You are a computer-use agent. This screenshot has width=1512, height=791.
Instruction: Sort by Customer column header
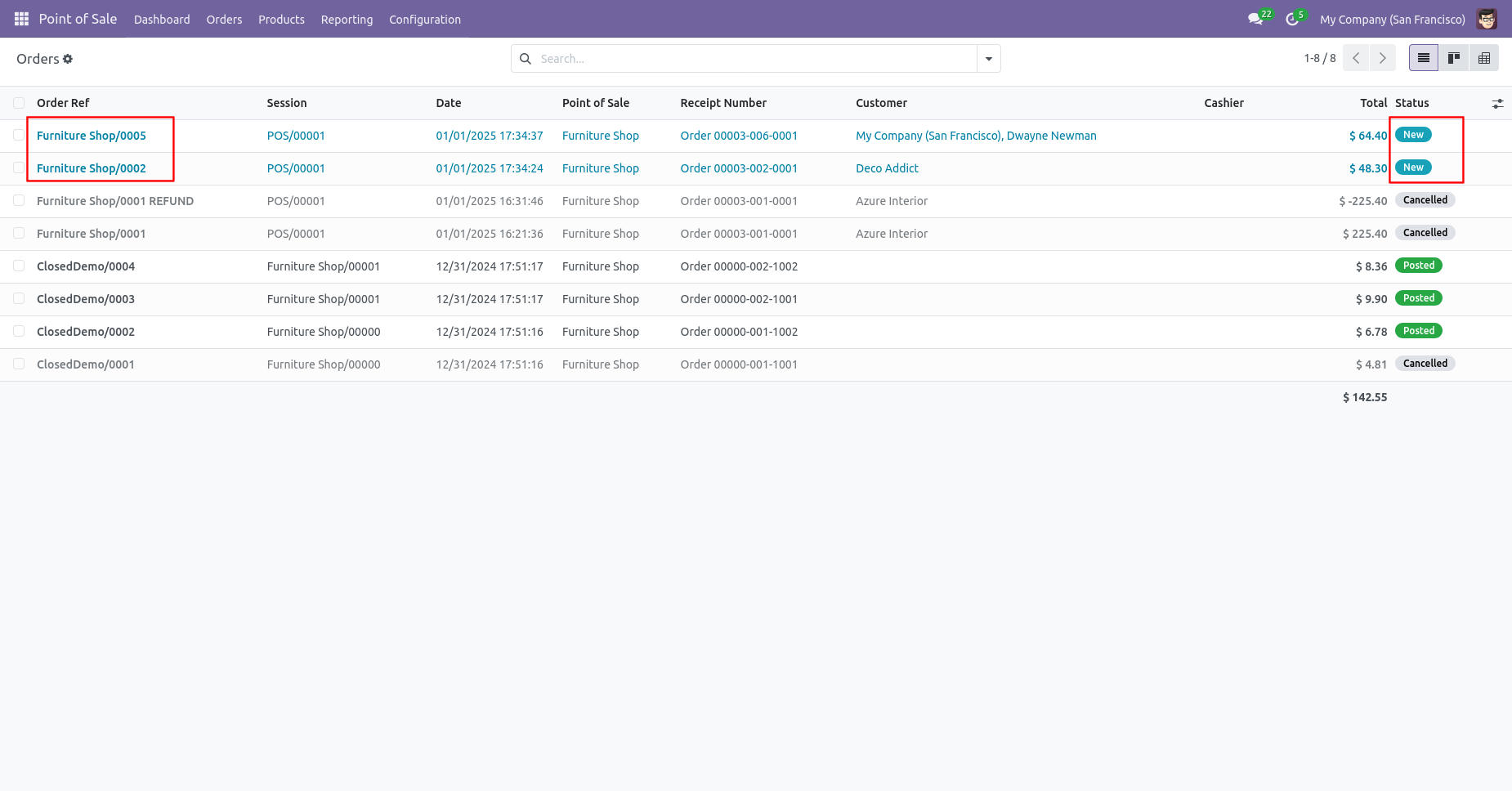point(881,103)
